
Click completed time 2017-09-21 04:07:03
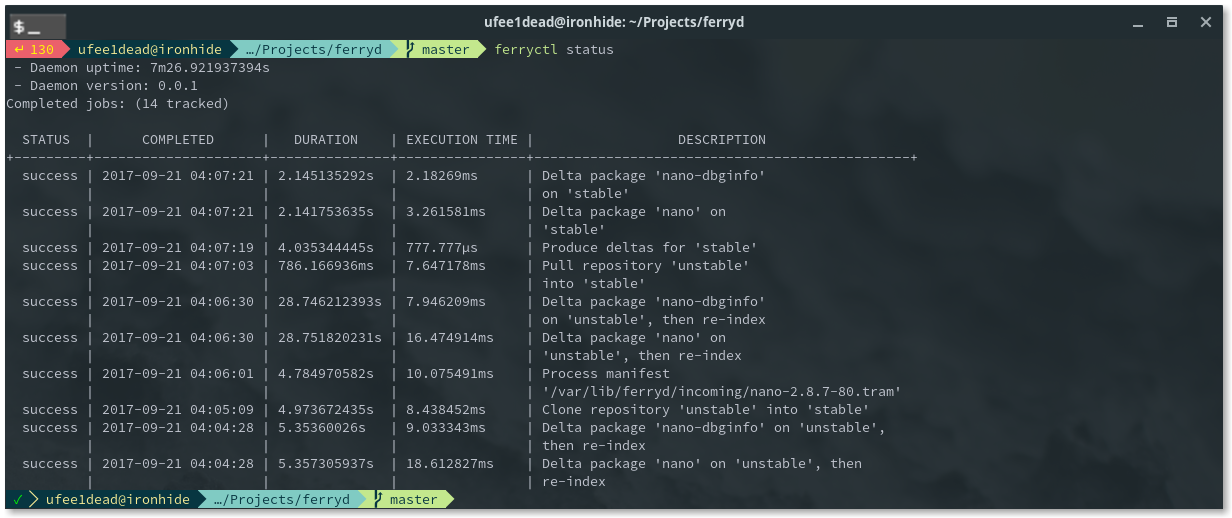pos(178,265)
